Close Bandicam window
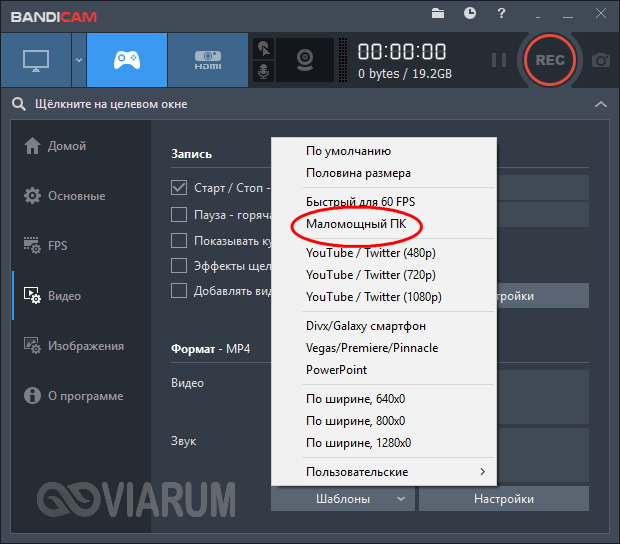The width and height of the screenshot is (620, 544). click(601, 13)
